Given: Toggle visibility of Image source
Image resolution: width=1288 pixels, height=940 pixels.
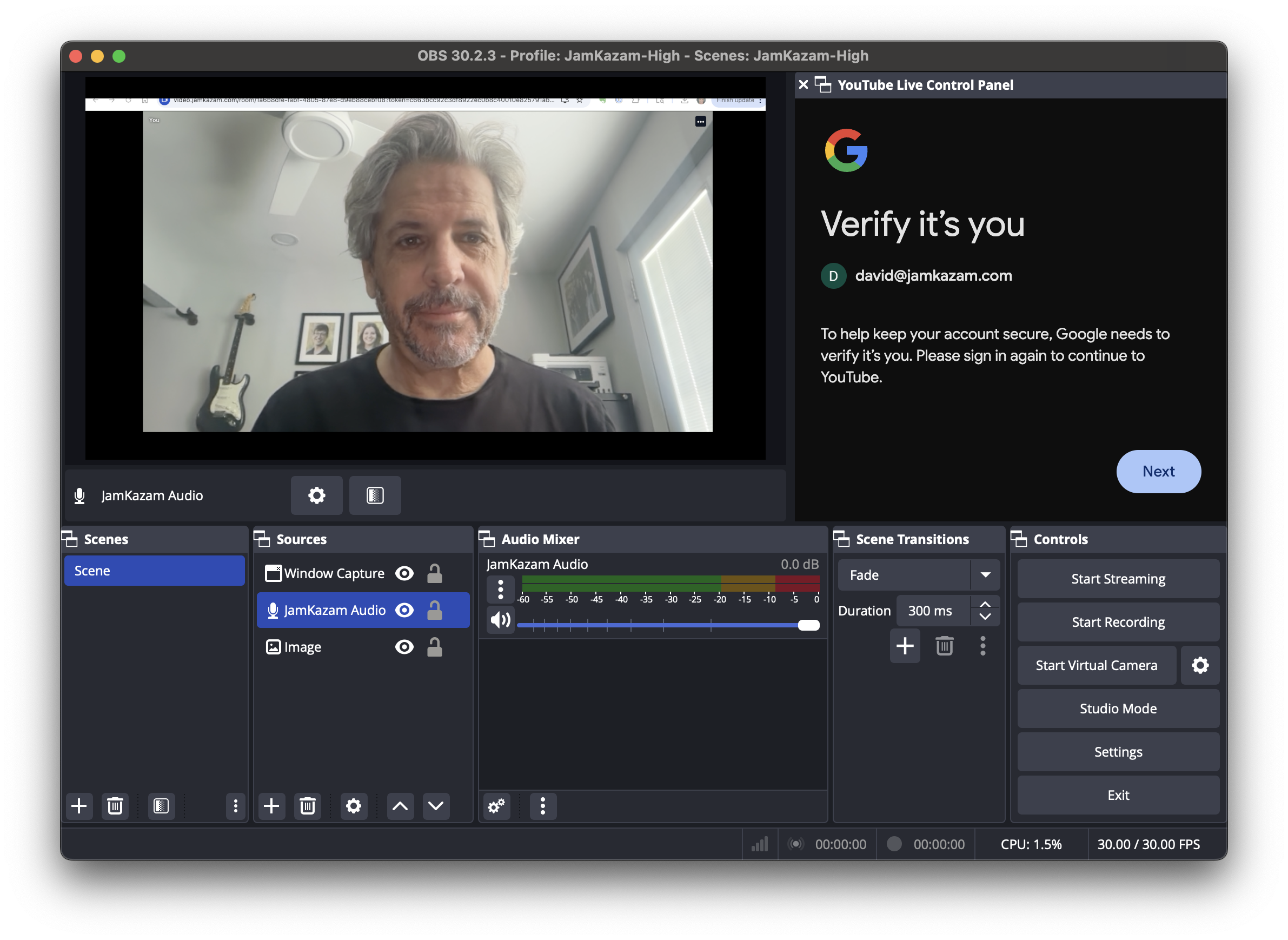Looking at the screenshot, I should [404, 647].
